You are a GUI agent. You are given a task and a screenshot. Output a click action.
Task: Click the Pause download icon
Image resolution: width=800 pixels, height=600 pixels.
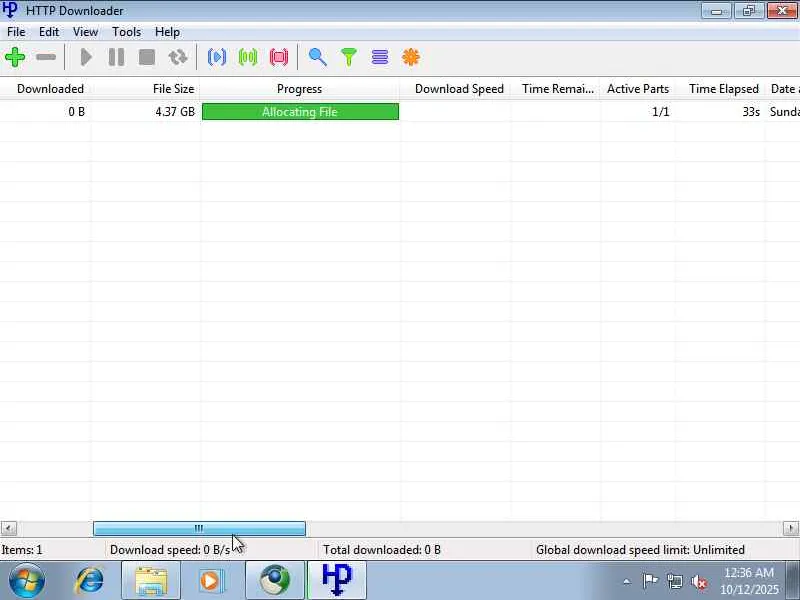(x=116, y=57)
